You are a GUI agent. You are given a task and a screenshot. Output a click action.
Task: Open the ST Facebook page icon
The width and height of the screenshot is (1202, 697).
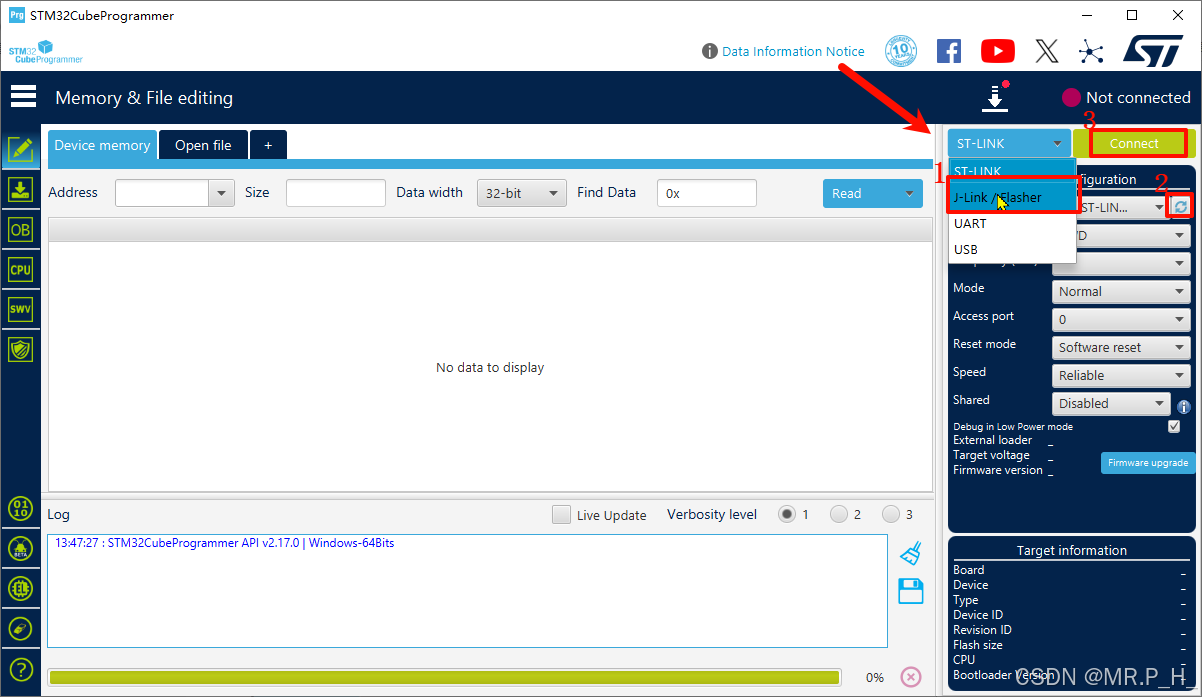click(949, 51)
